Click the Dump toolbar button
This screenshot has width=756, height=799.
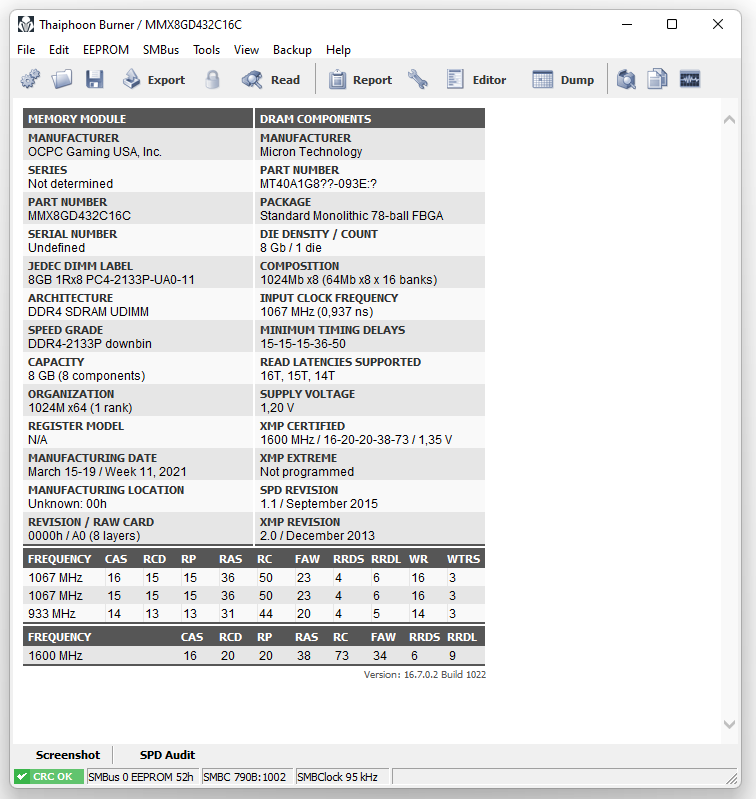coord(563,79)
